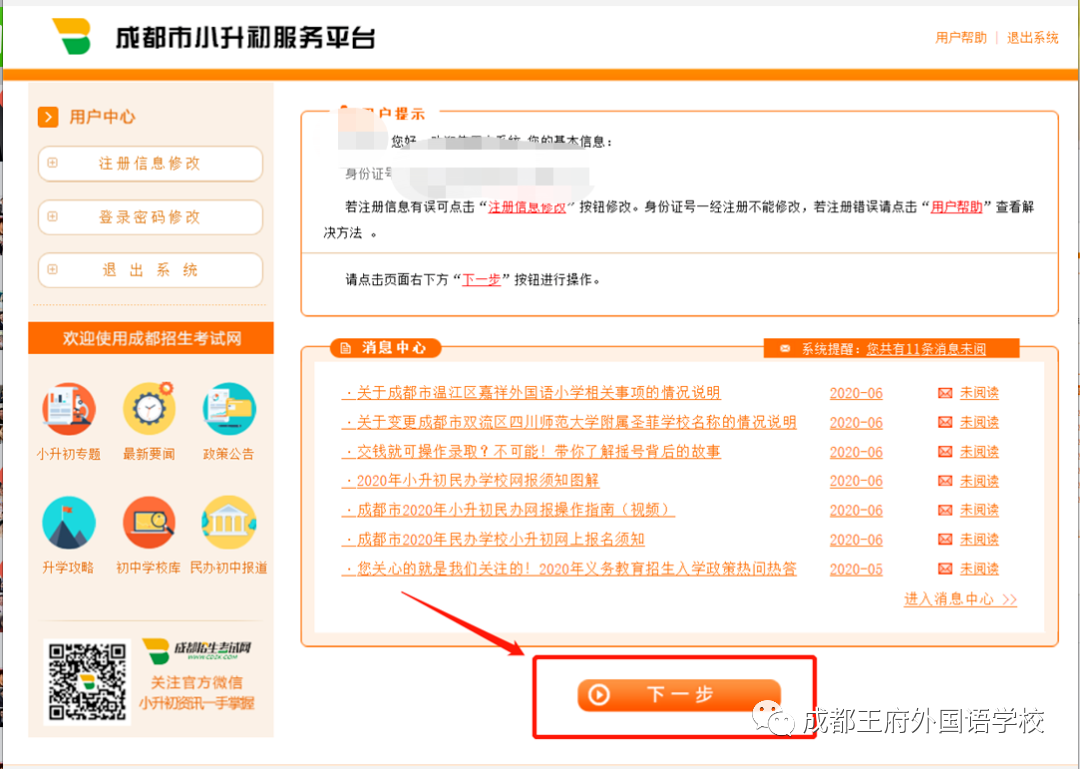Click 2020-06 date for 嘉祥外国语小学 message
This screenshot has width=1080, height=769.
coord(855,393)
